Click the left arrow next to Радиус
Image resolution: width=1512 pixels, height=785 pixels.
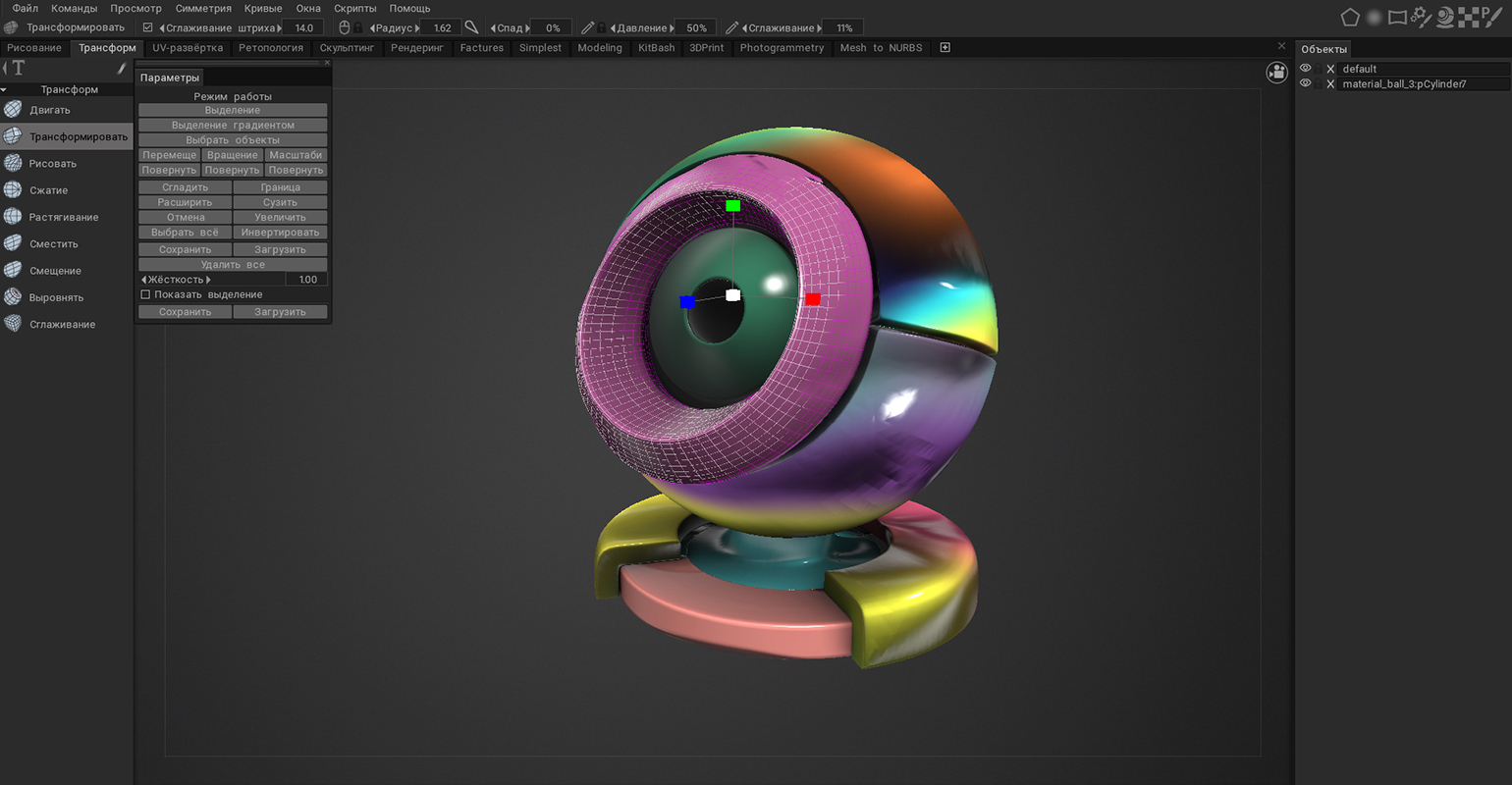[x=372, y=27]
